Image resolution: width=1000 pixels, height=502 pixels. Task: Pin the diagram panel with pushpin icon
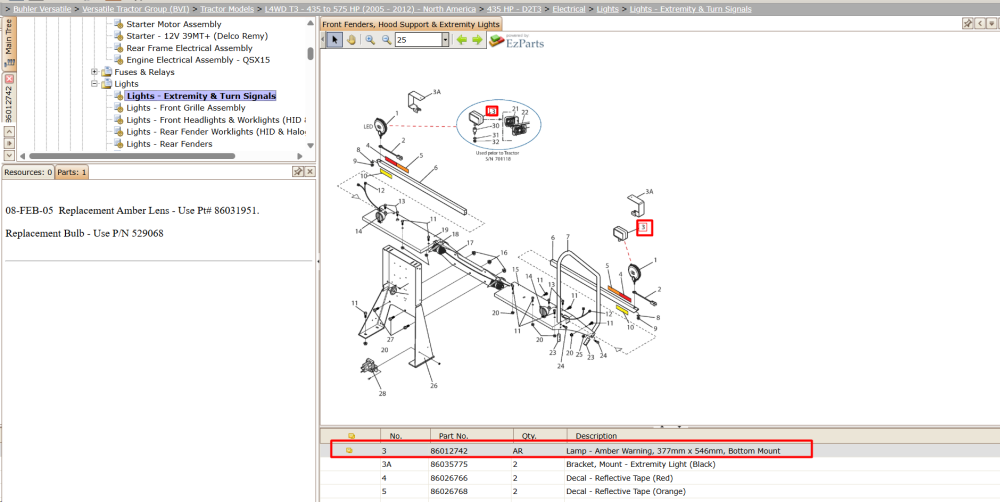pos(967,24)
